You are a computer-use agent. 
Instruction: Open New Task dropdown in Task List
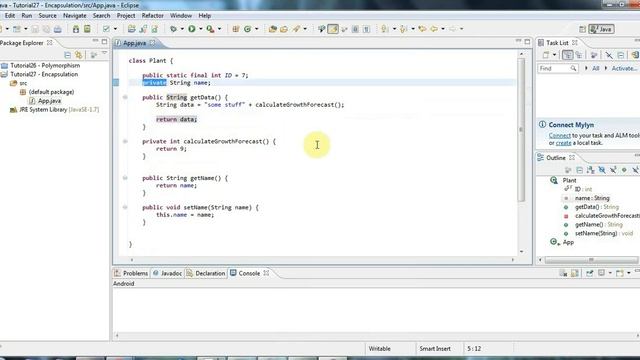click(x=554, y=55)
